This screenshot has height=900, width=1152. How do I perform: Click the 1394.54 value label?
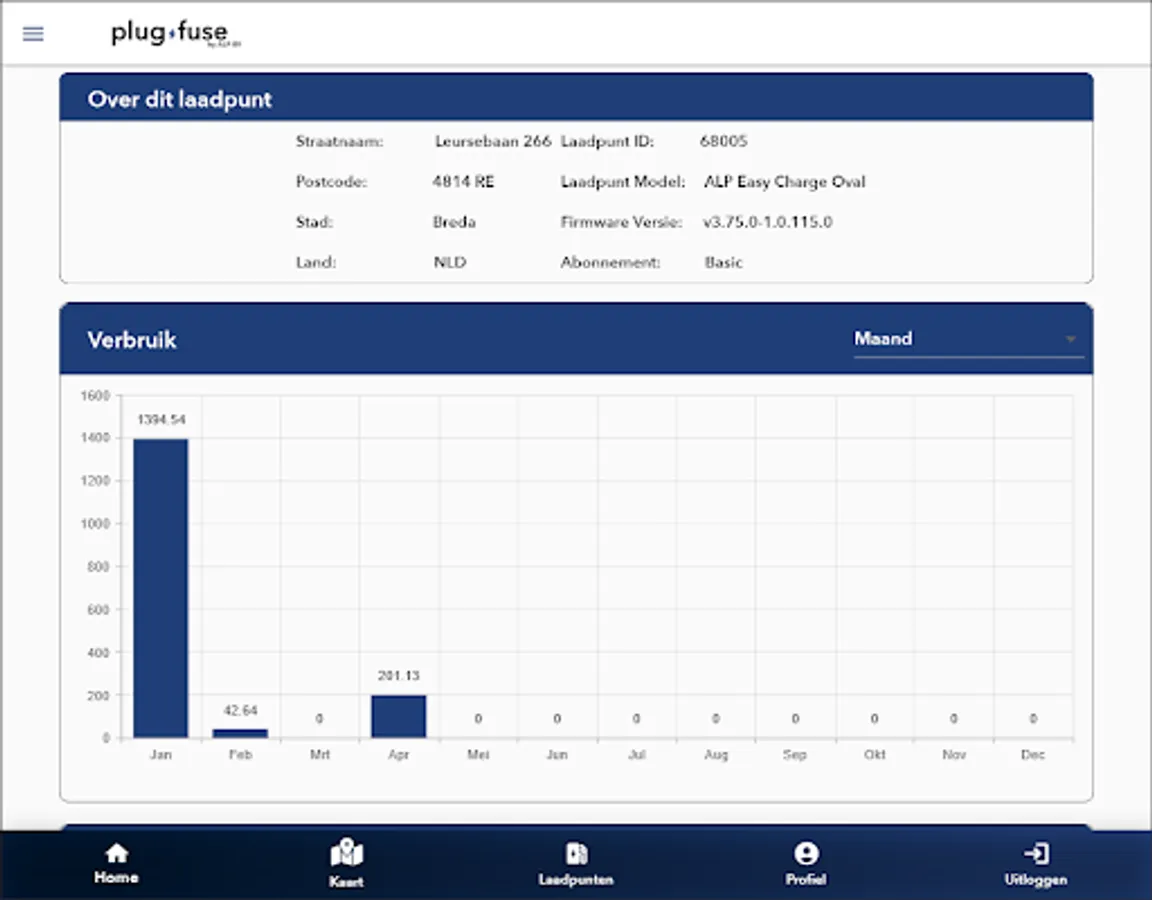tap(161, 420)
